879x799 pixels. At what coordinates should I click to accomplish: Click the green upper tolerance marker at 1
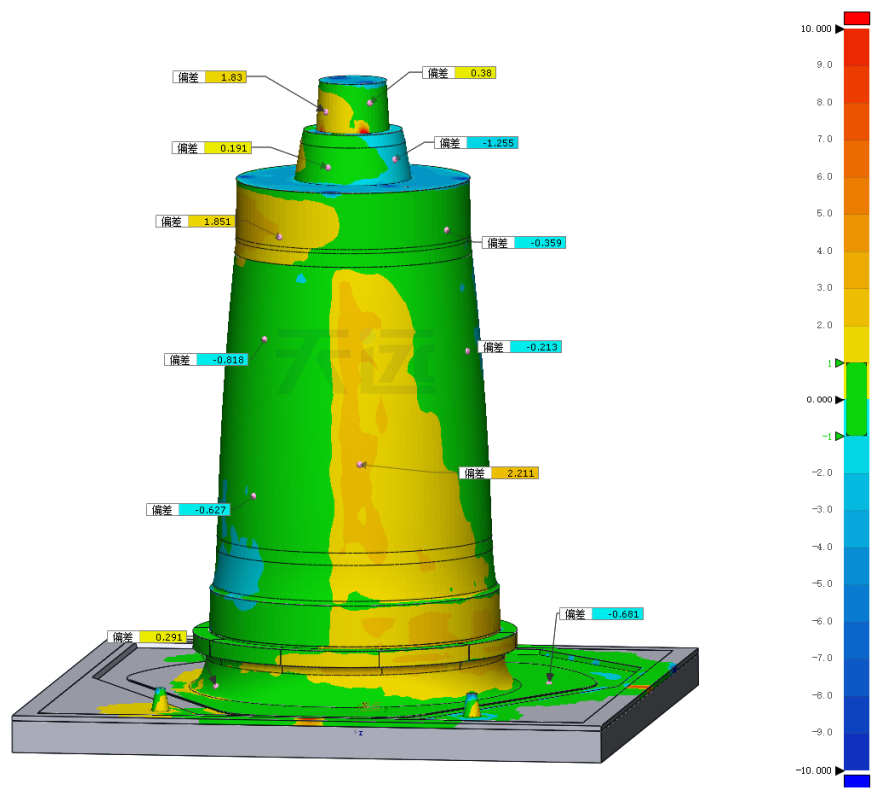tap(840, 363)
